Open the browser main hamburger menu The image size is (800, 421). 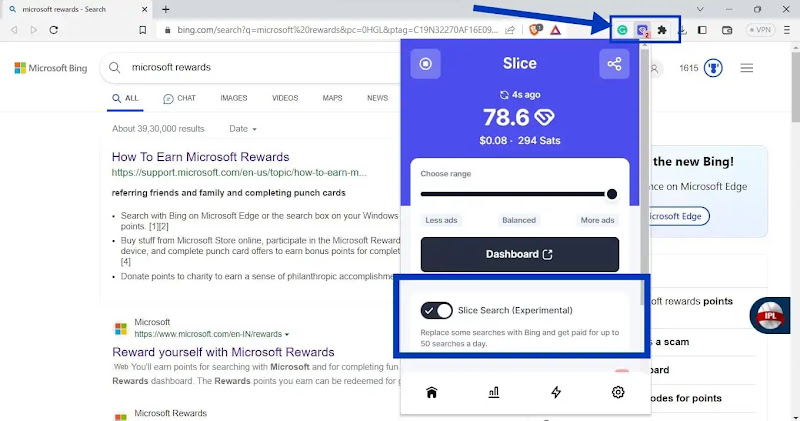(x=787, y=30)
